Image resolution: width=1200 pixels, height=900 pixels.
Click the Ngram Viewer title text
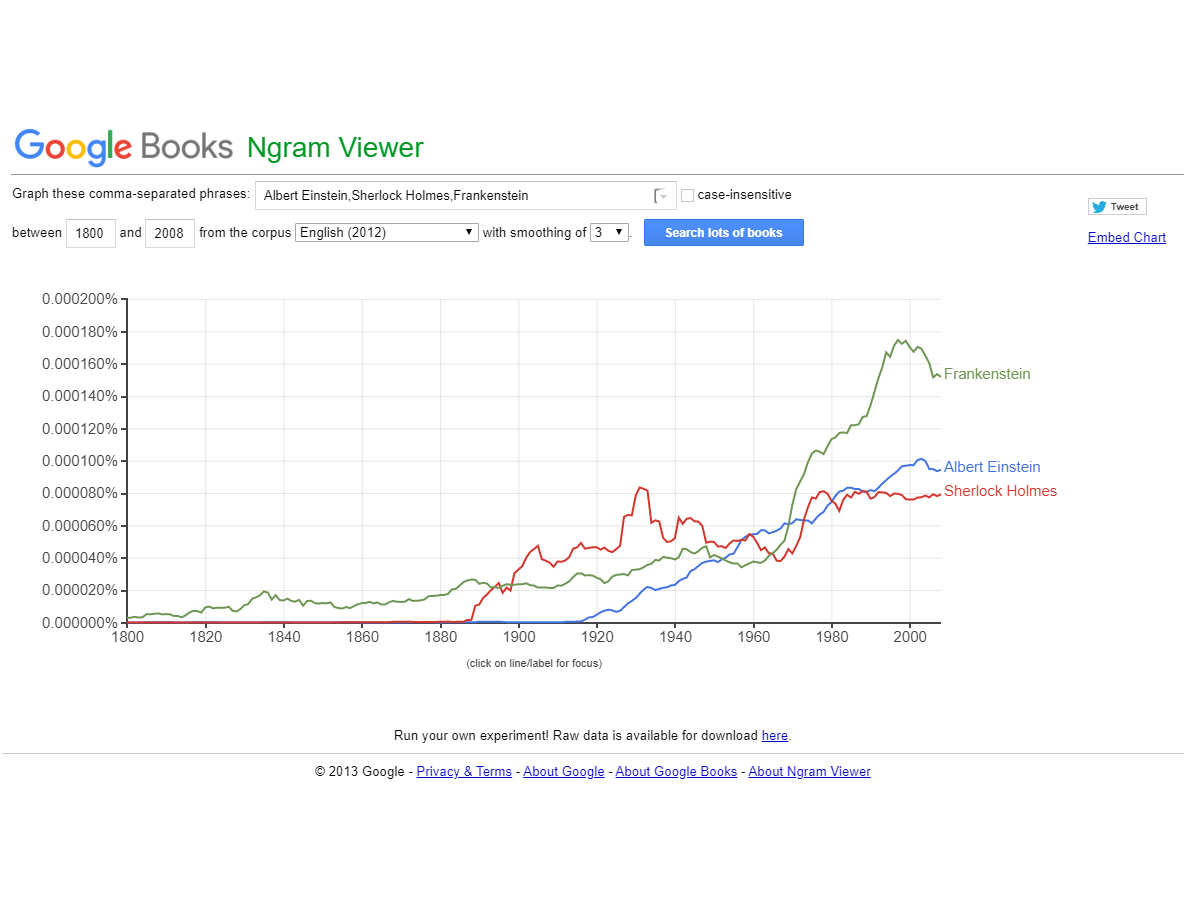(335, 148)
